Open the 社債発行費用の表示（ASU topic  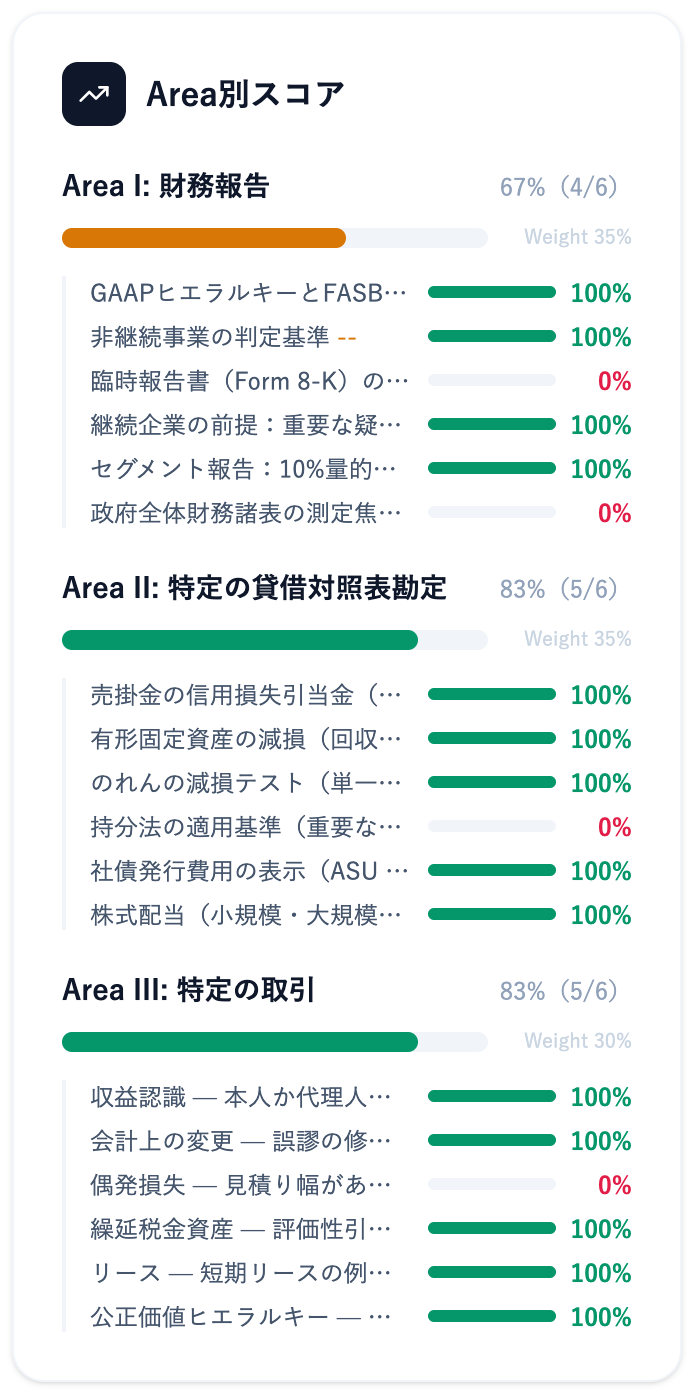[x=249, y=871]
